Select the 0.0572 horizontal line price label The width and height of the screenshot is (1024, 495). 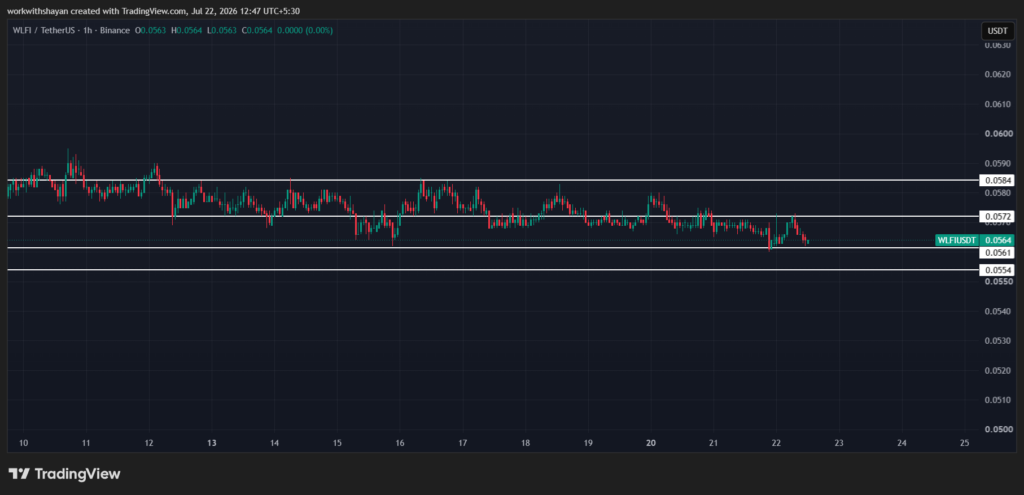click(997, 216)
